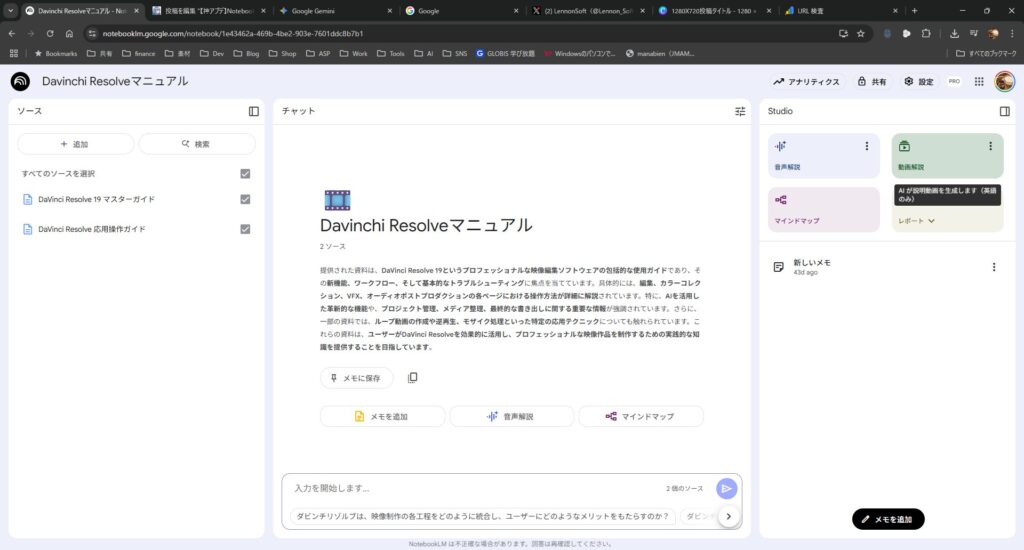Click the 新しいメモ note icon
Viewport: 1024px width, 550px height.
(x=778, y=267)
